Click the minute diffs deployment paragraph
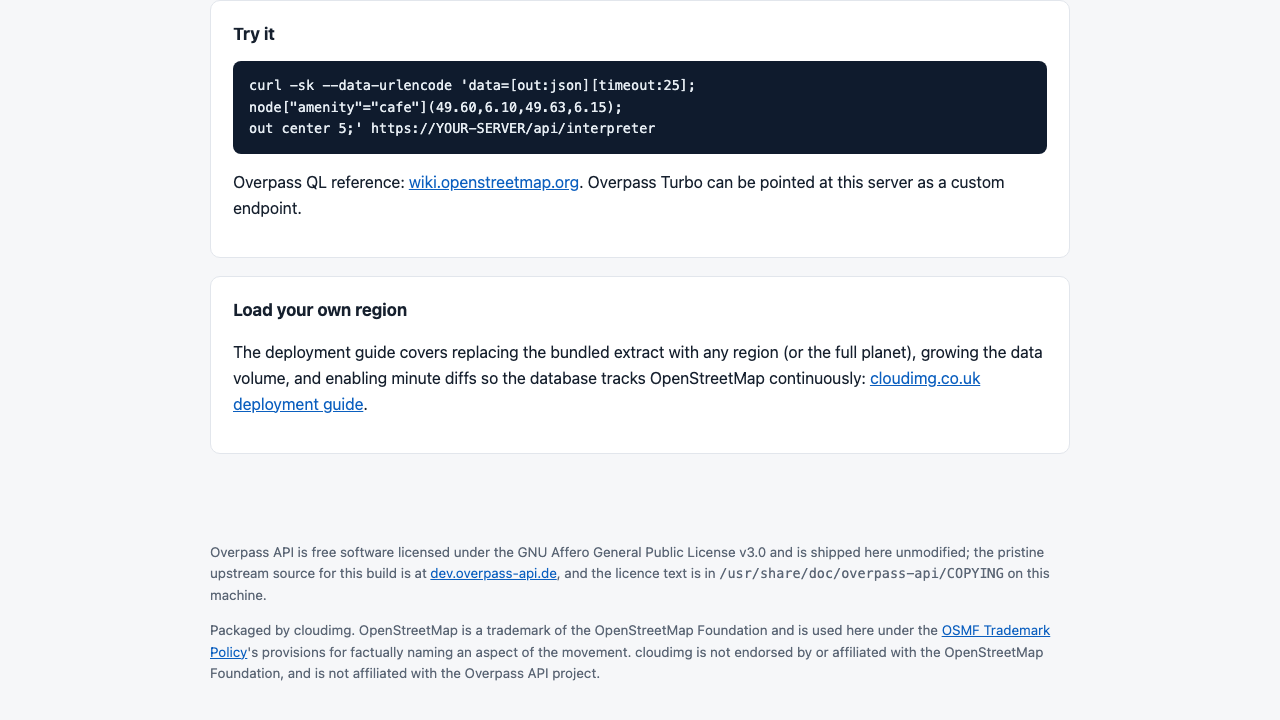Screen dimensions: 1280x720 [638, 378]
